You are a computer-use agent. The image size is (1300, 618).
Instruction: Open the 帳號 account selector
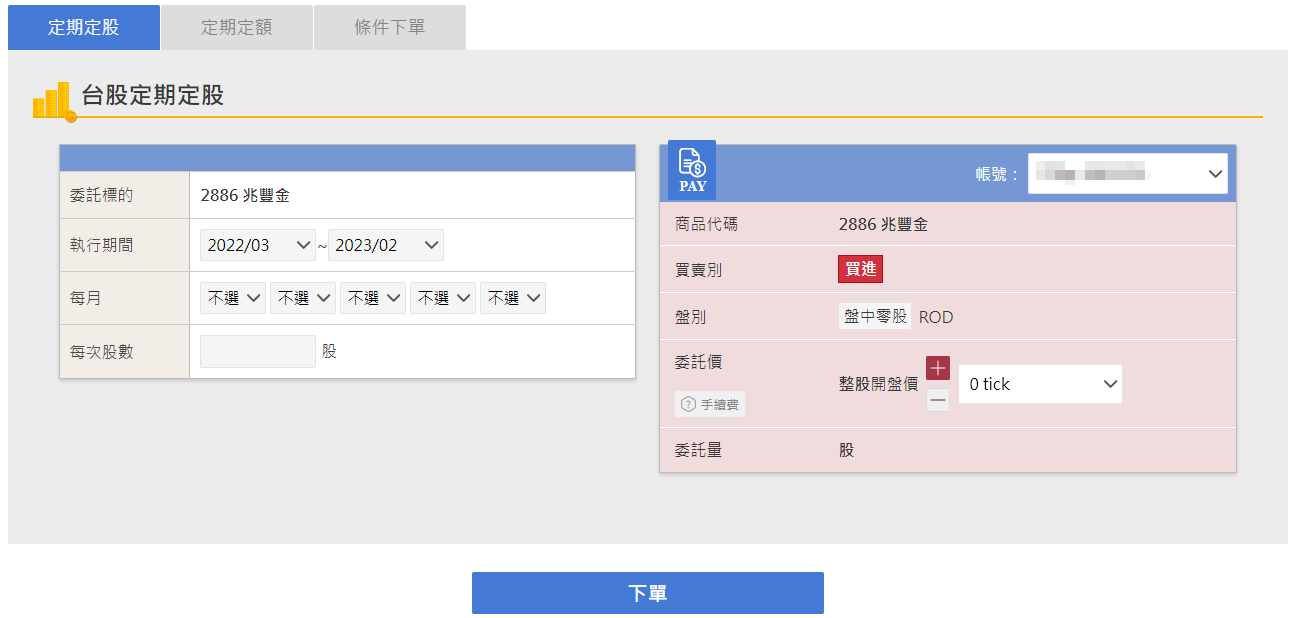pyautogui.click(x=1127, y=174)
